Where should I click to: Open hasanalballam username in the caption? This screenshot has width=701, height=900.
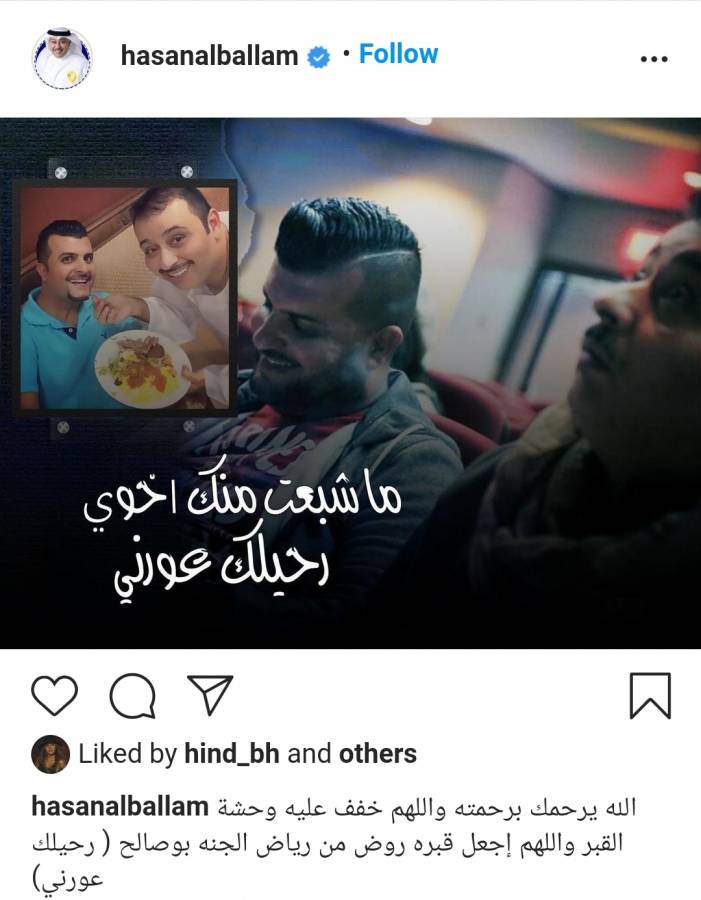pos(119,806)
